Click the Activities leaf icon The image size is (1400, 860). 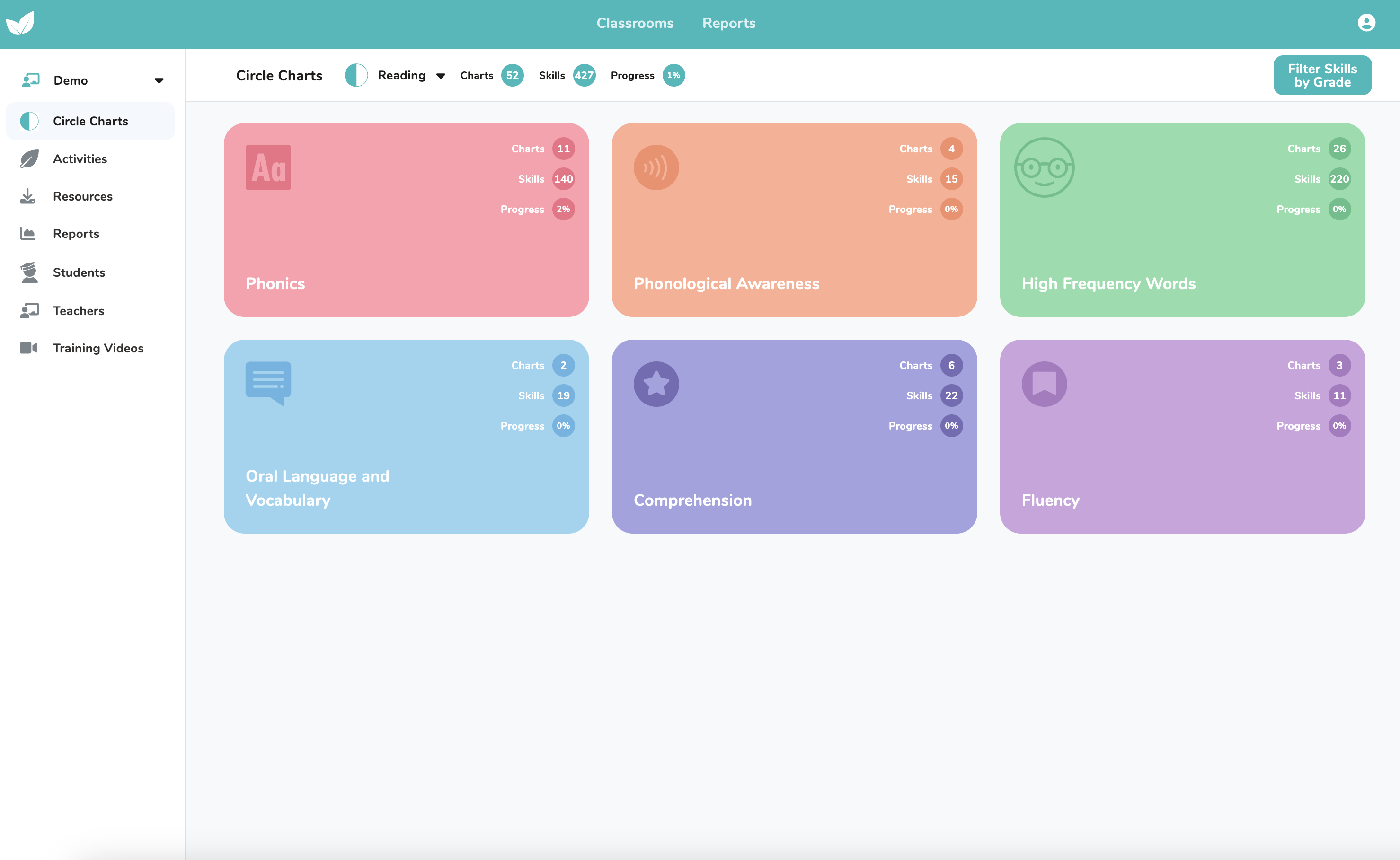pyautogui.click(x=29, y=158)
